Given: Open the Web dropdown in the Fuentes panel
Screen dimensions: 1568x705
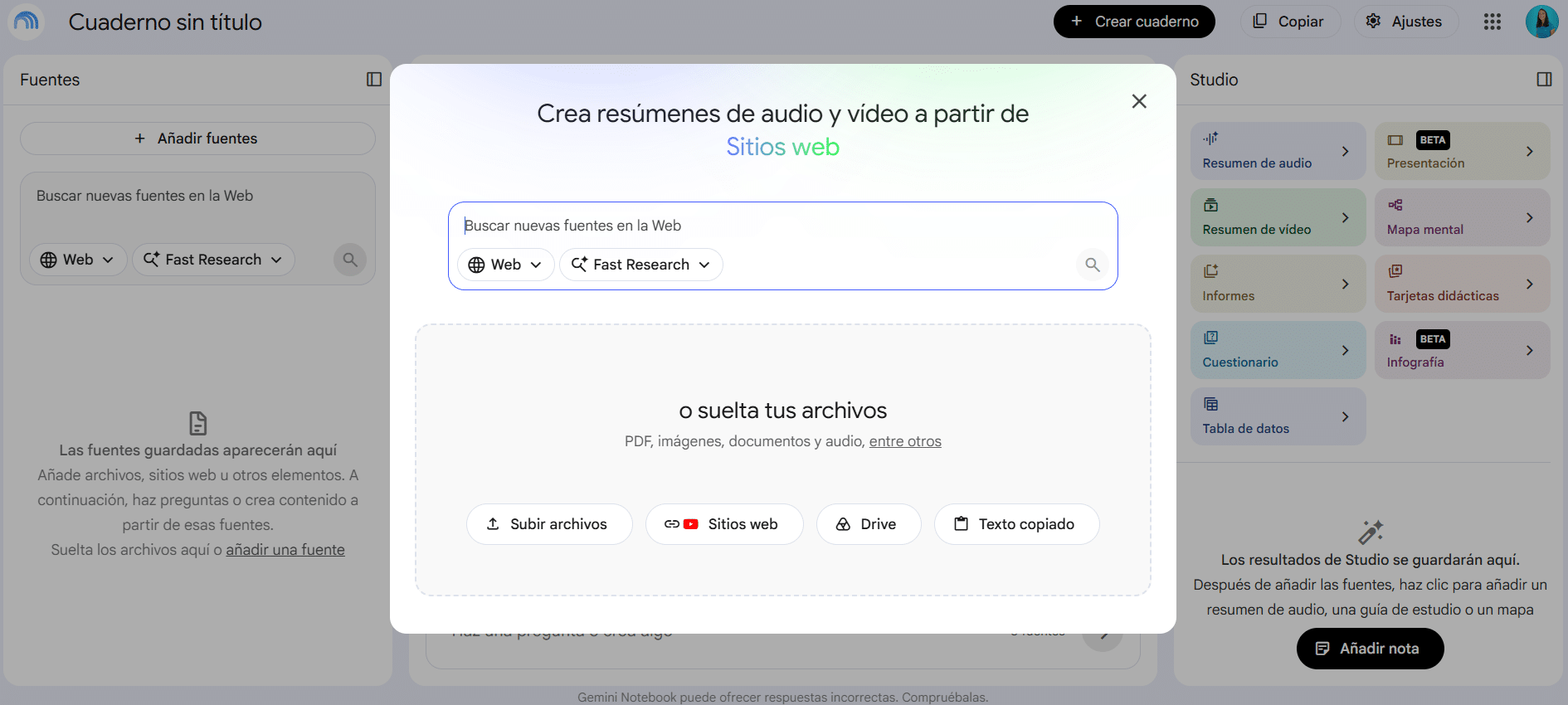Looking at the screenshot, I should click(x=78, y=260).
